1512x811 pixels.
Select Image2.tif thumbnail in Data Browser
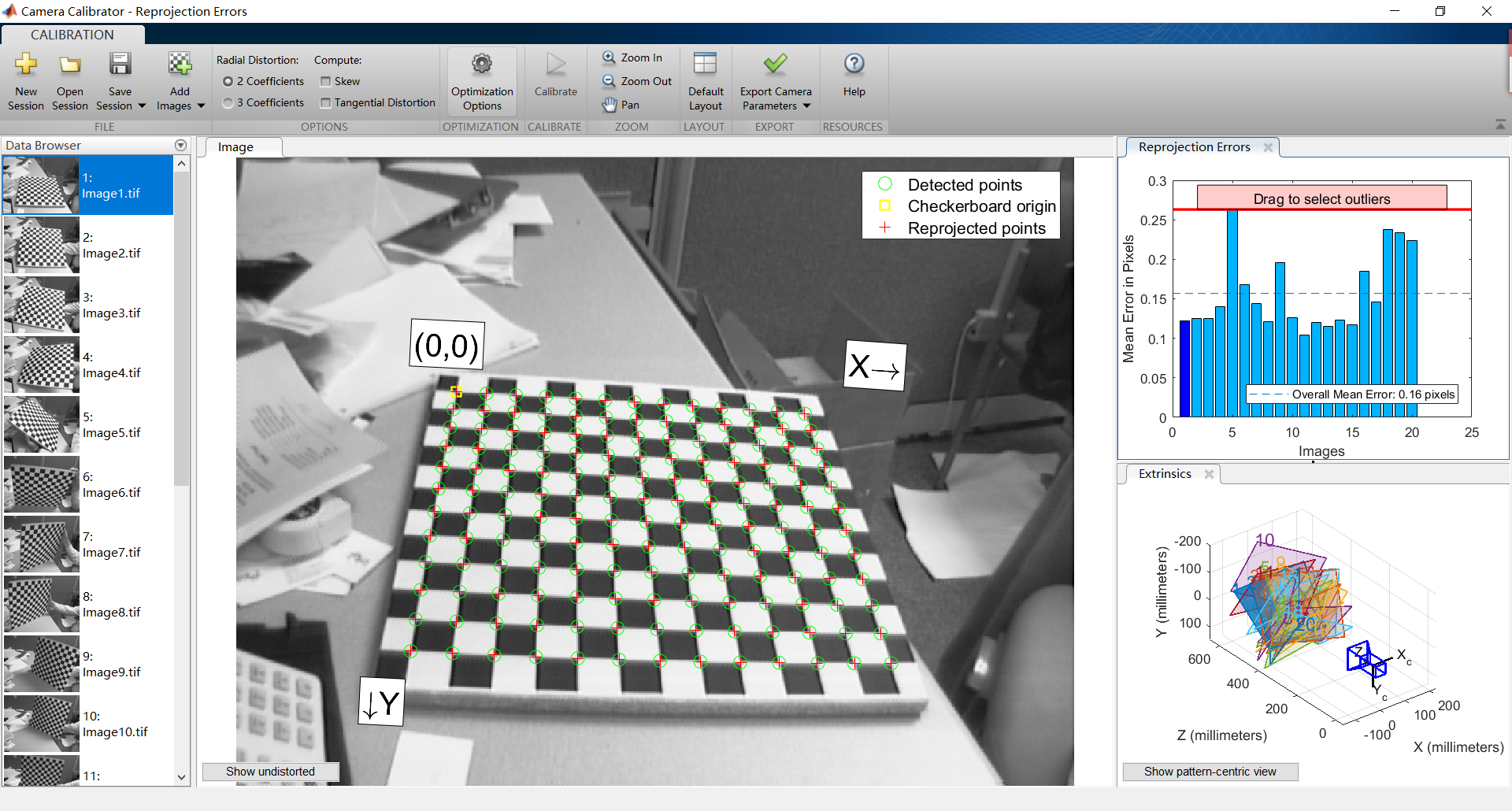click(x=42, y=245)
